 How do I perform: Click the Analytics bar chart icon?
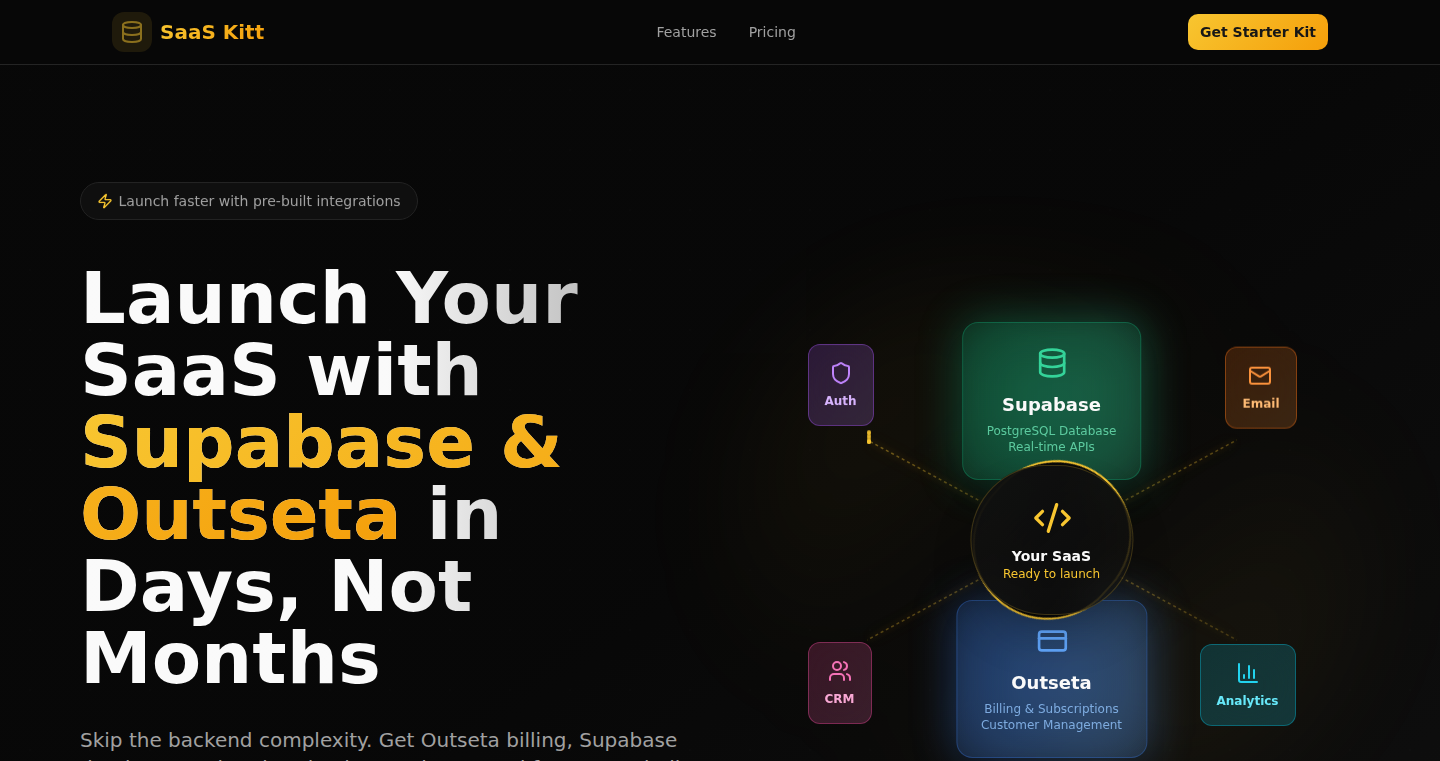click(x=1248, y=673)
